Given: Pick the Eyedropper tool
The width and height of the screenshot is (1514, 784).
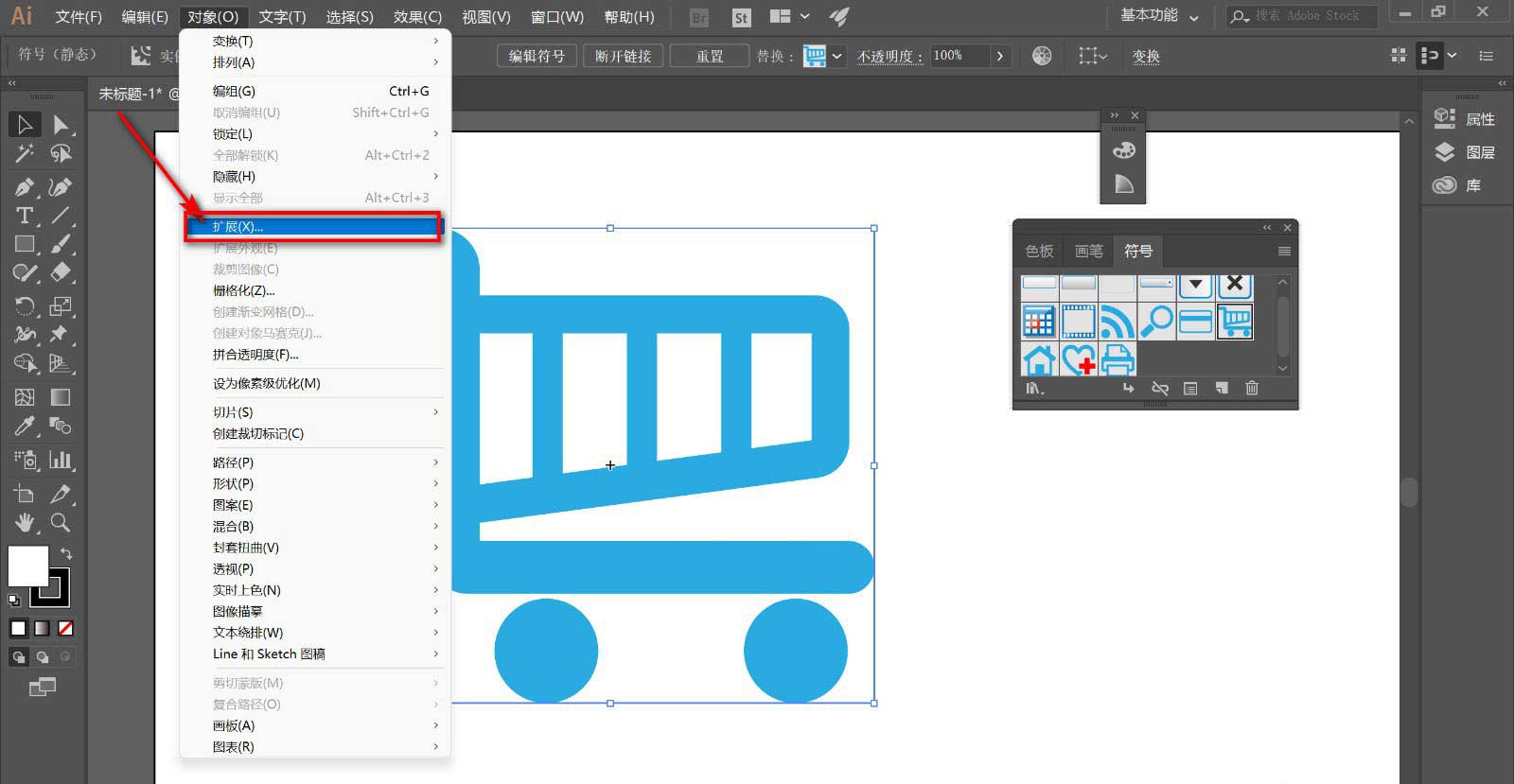Looking at the screenshot, I should (x=25, y=427).
